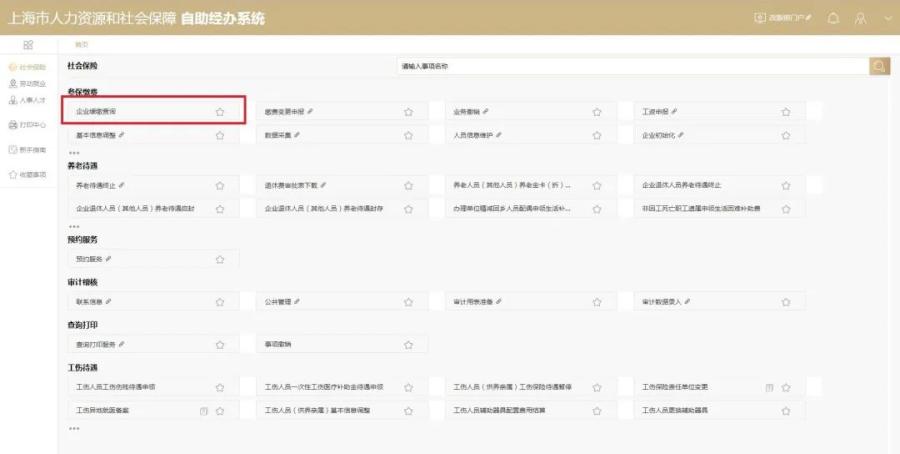The height and width of the screenshot is (454, 900).
Task: Toggle favorite star for 工资申报
Action: [x=786, y=112]
